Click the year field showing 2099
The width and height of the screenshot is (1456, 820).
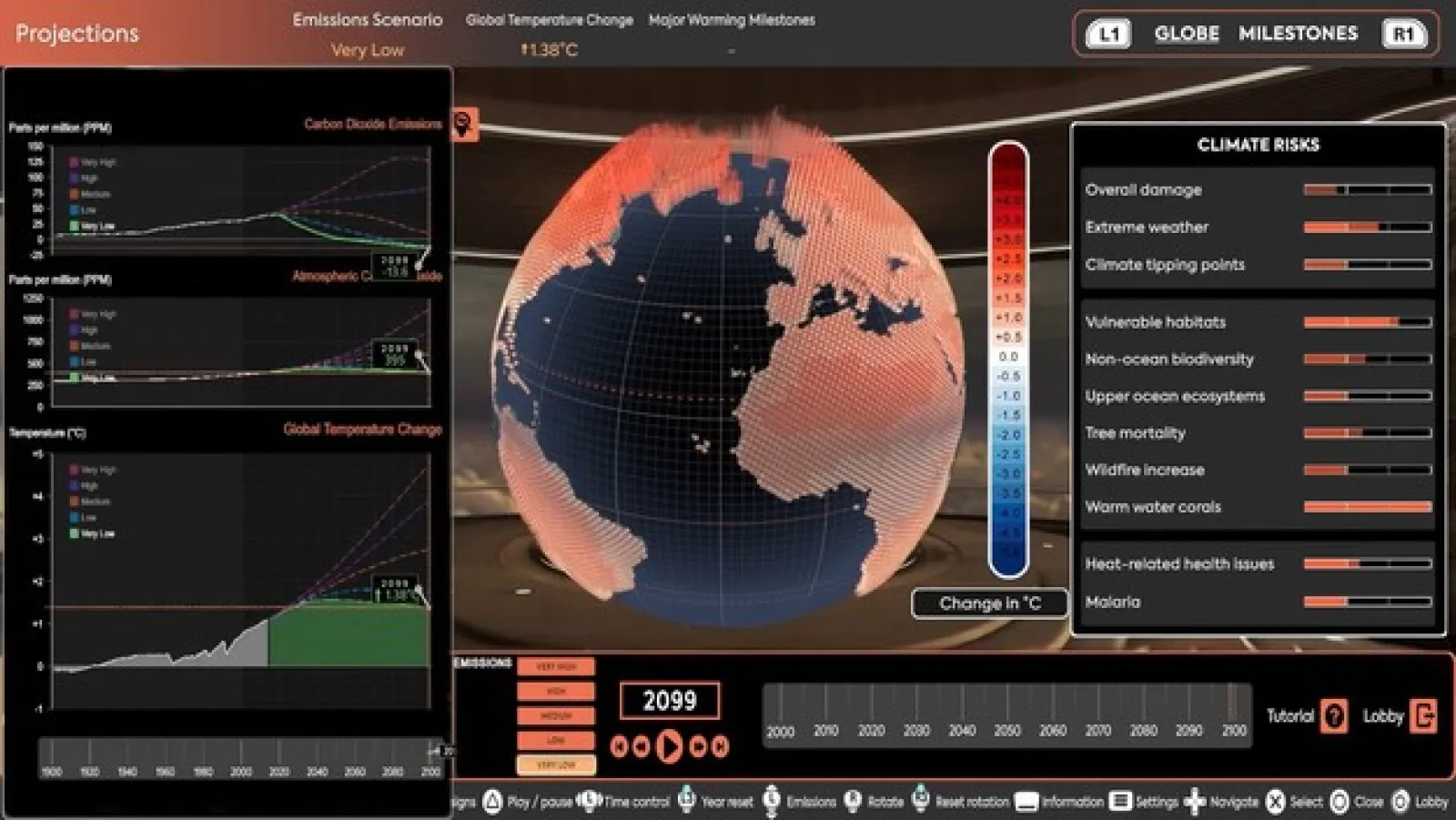click(x=668, y=702)
